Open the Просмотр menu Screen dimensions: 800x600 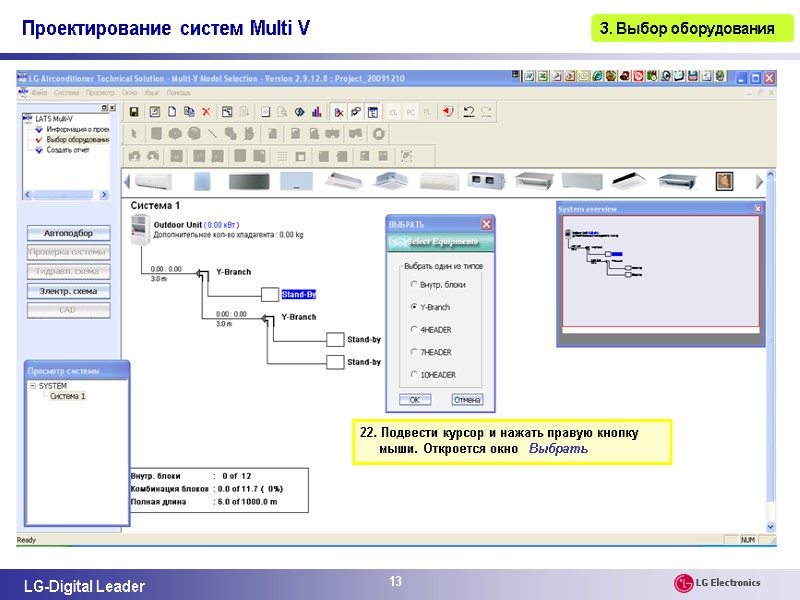(100, 93)
